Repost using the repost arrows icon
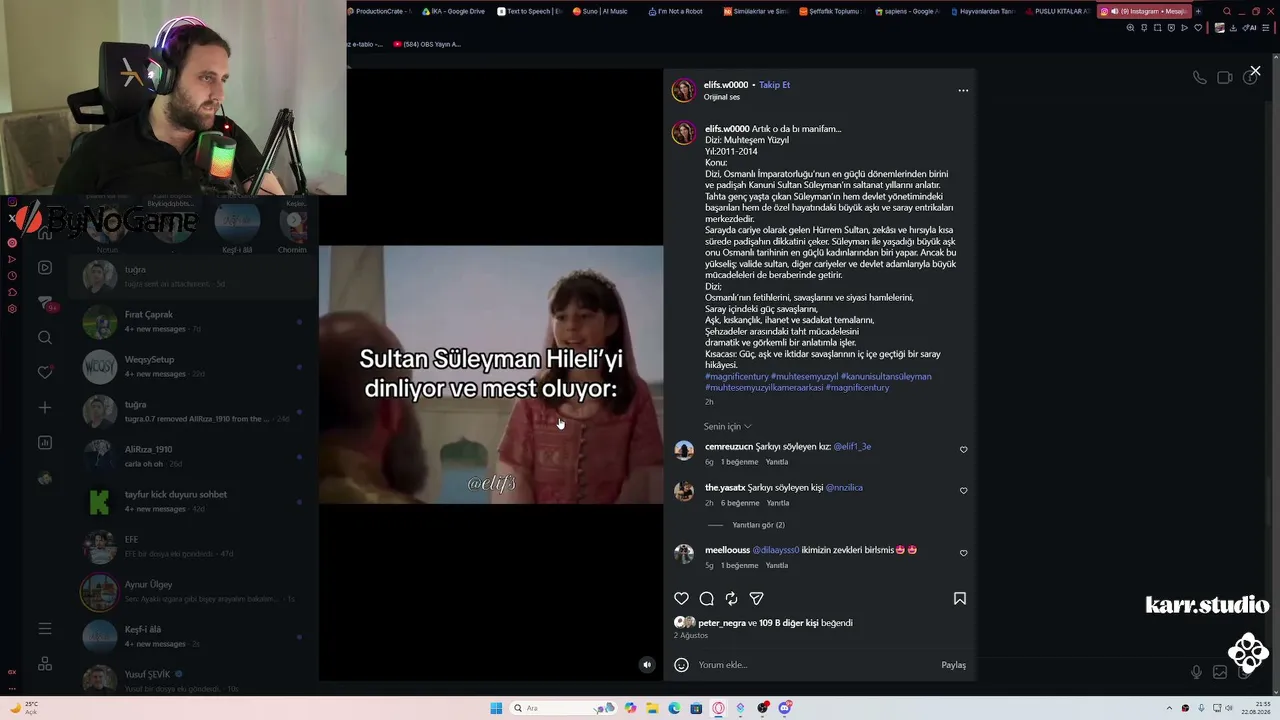This screenshot has width=1280, height=720. coord(731,598)
